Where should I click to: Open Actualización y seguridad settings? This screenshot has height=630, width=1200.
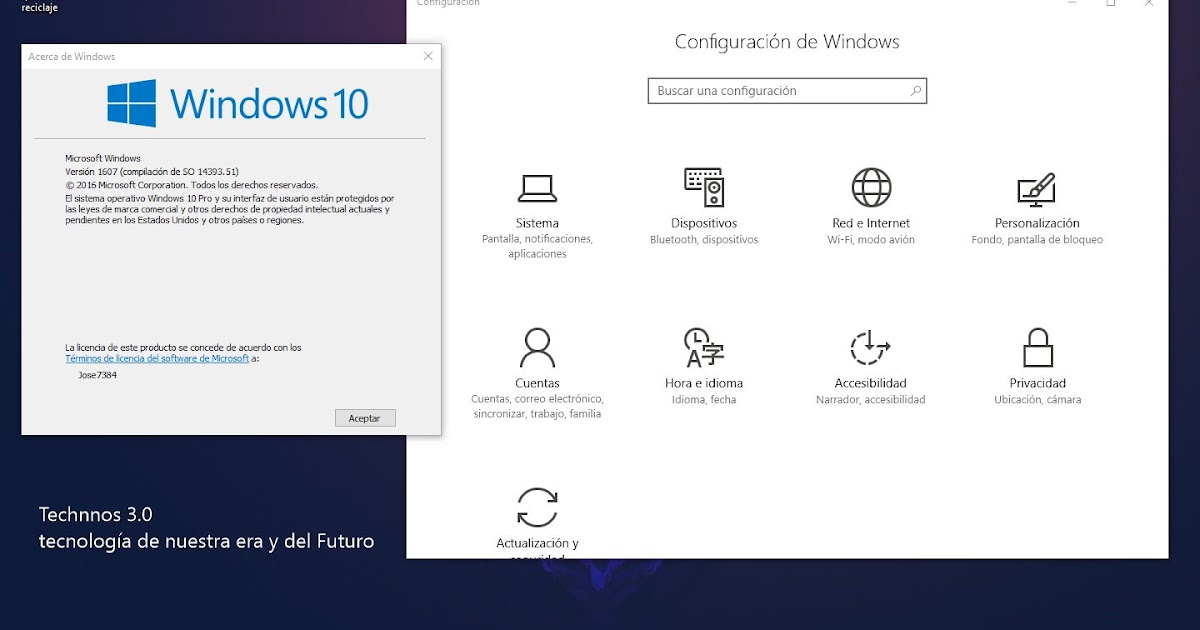click(x=538, y=520)
